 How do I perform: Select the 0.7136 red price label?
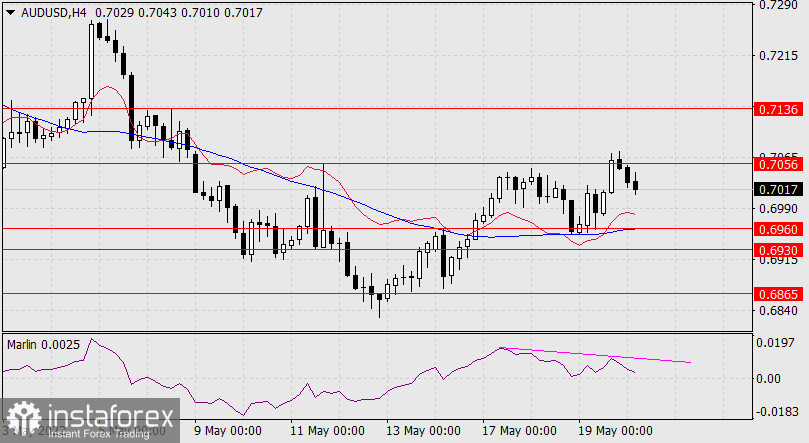point(777,108)
